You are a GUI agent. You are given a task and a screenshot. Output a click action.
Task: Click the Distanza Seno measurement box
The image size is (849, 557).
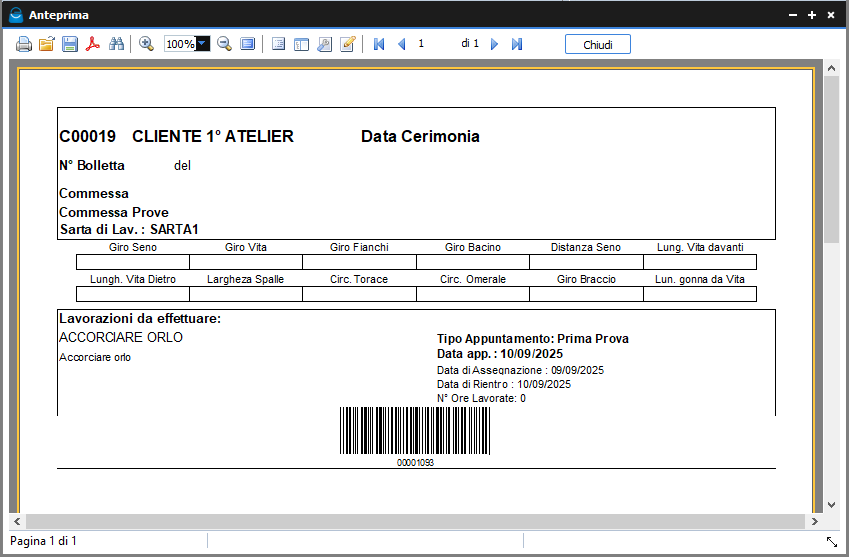586,262
